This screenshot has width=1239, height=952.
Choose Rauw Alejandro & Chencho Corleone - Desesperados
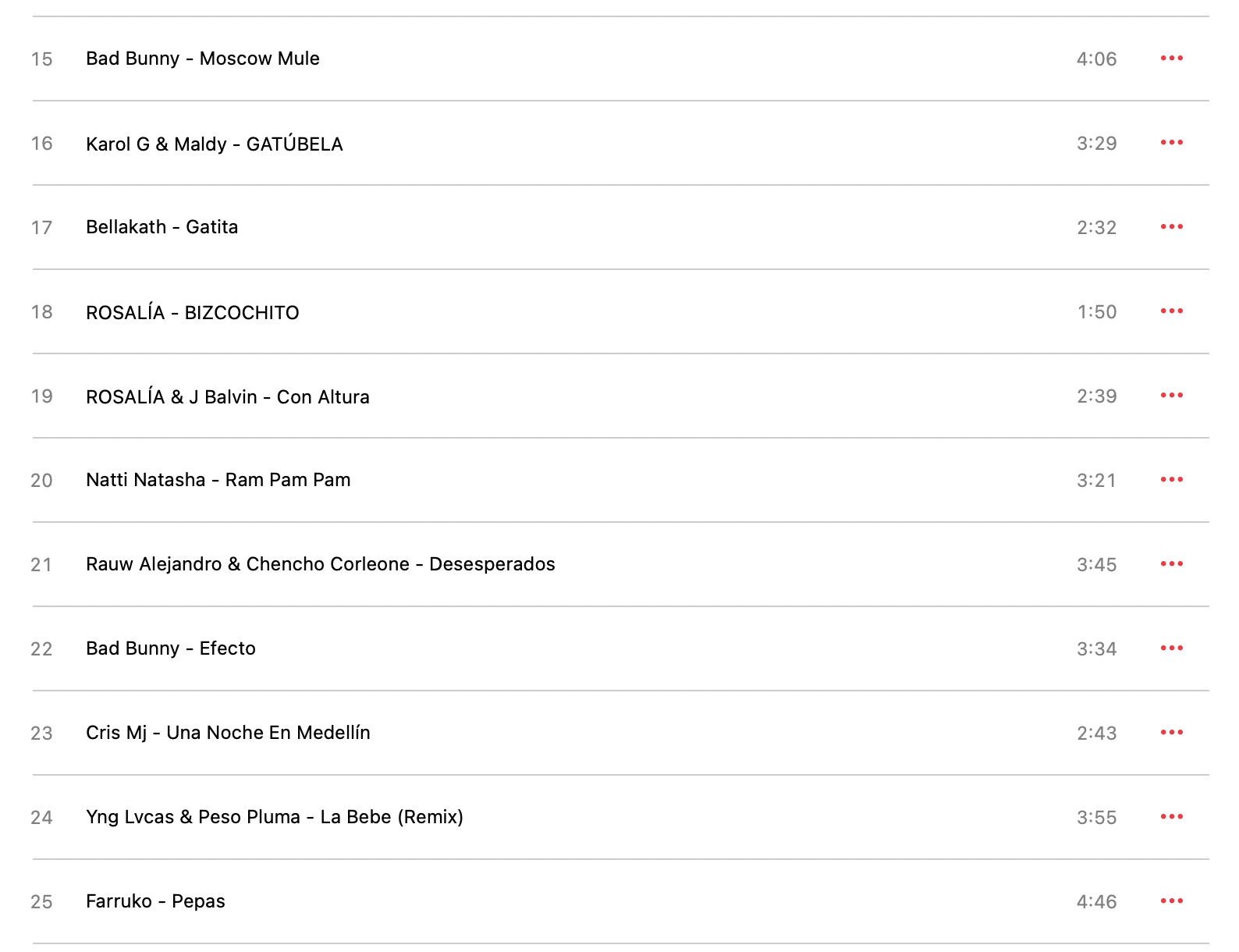620,564
